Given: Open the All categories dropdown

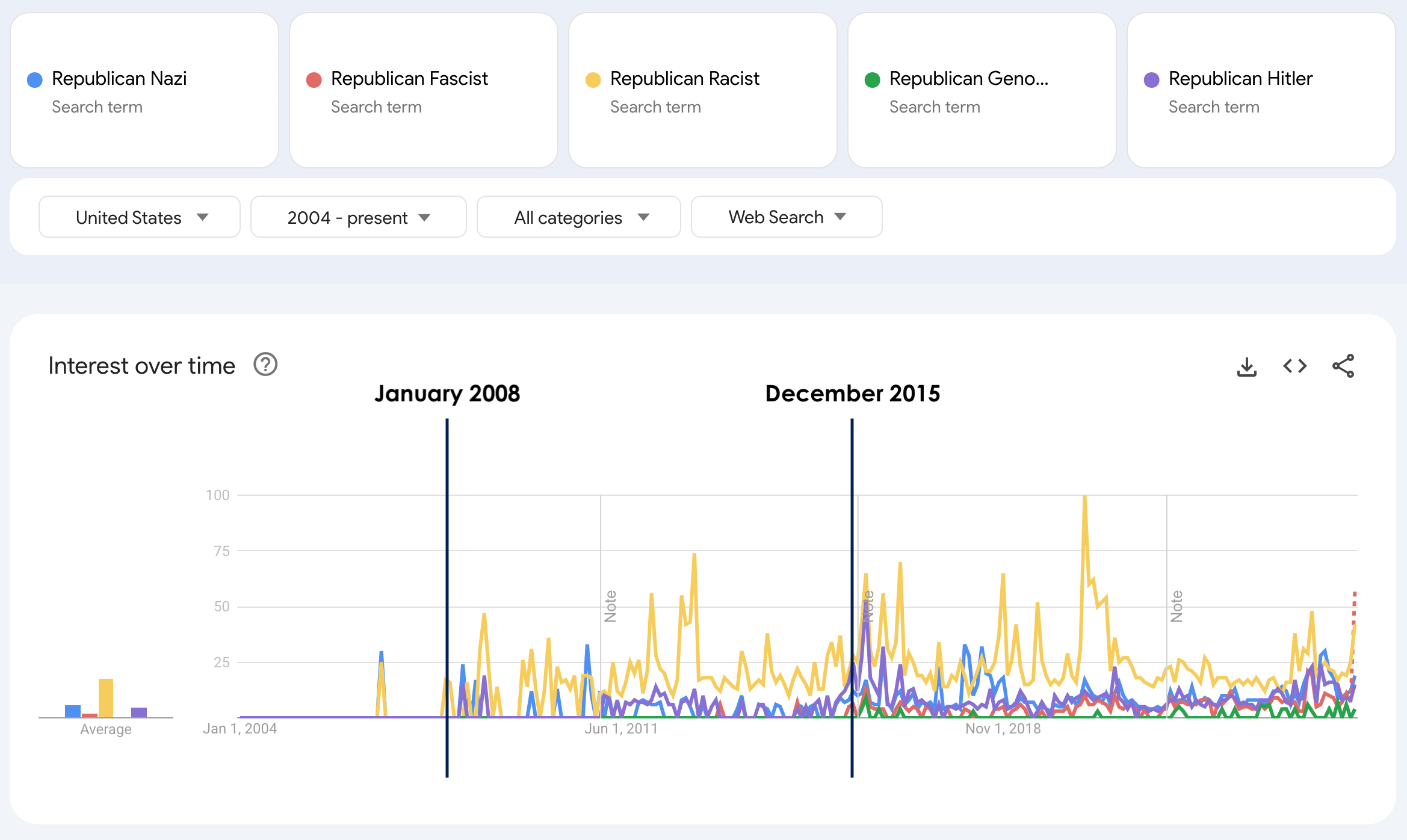Looking at the screenshot, I should coord(578,217).
